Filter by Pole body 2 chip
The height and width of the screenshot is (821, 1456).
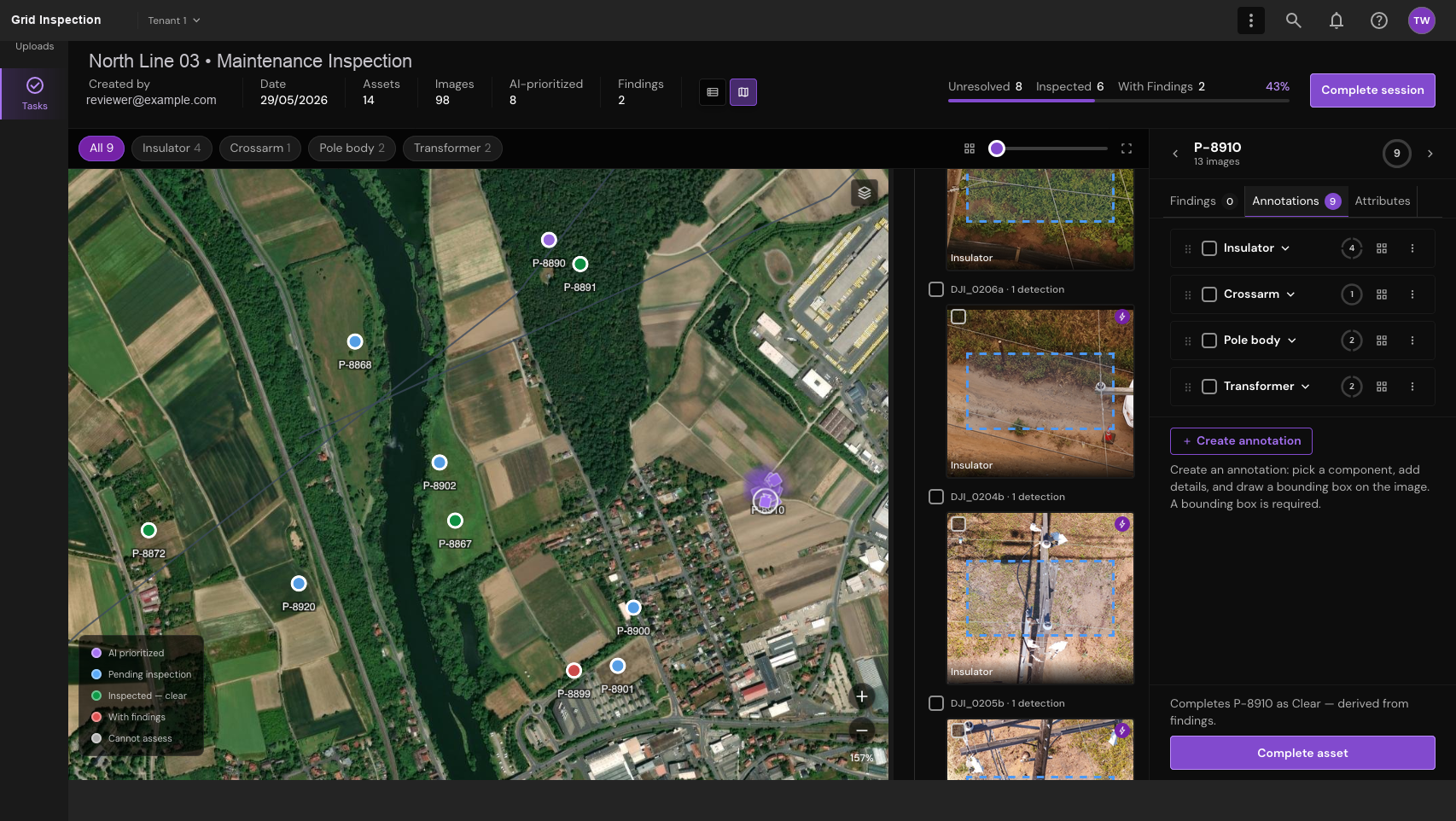pyautogui.click(x=352, y=148)
